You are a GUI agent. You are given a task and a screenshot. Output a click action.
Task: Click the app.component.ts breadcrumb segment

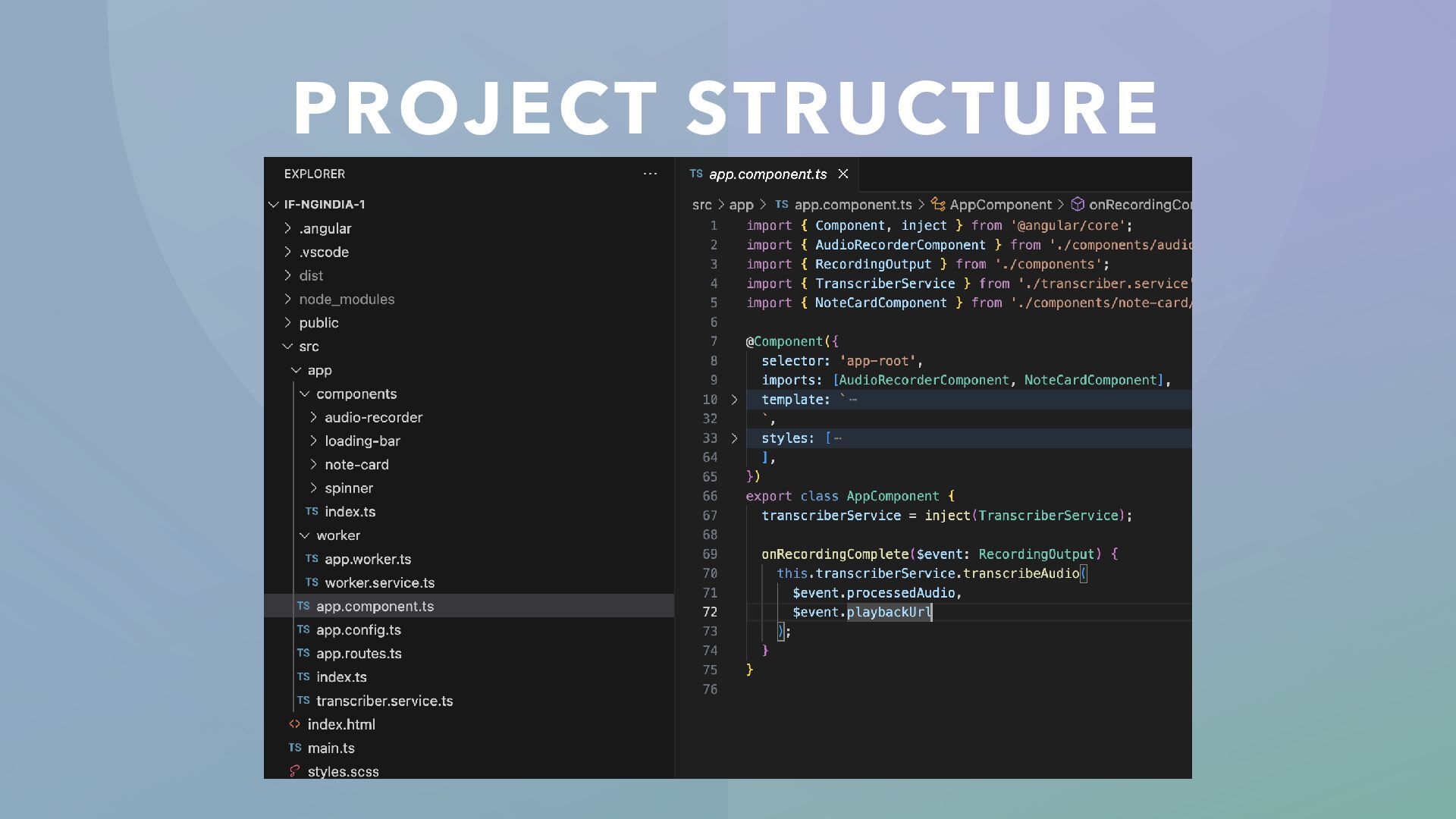tap(852, 205)
